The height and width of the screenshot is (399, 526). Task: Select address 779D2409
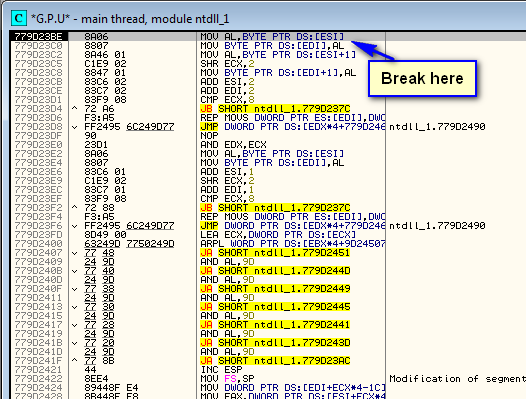pyautogui.click(x=38, y=262)
